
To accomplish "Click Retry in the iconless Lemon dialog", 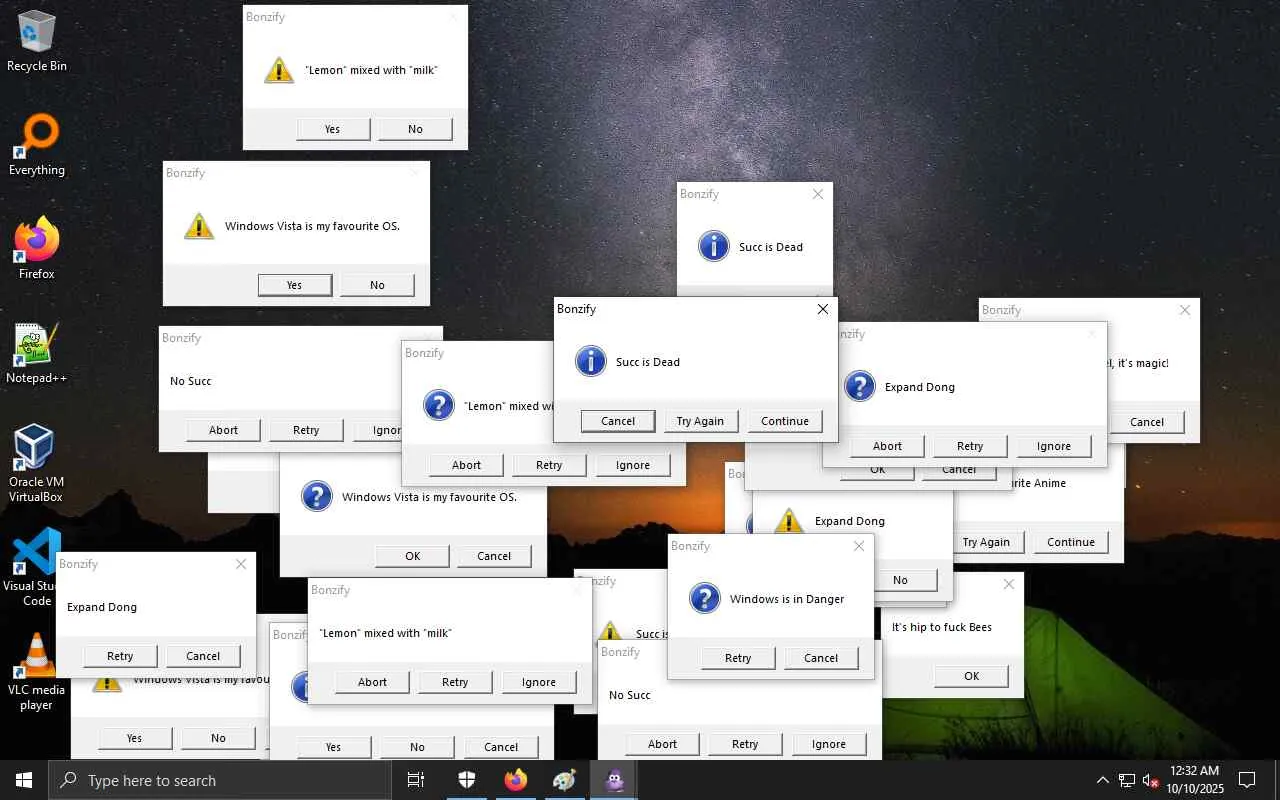I will pos(455,682).
